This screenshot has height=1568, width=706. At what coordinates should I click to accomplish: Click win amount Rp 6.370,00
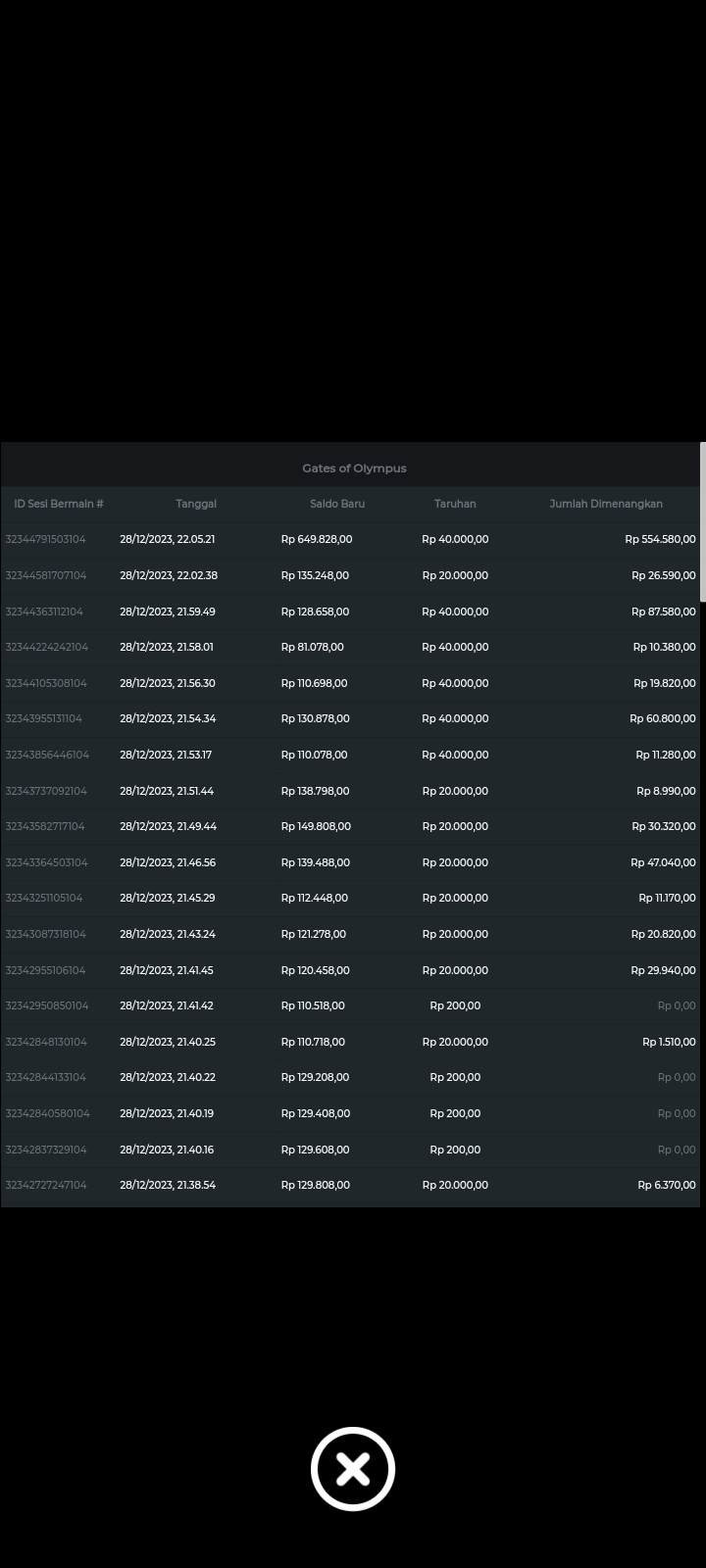(x=667, y=1185)
